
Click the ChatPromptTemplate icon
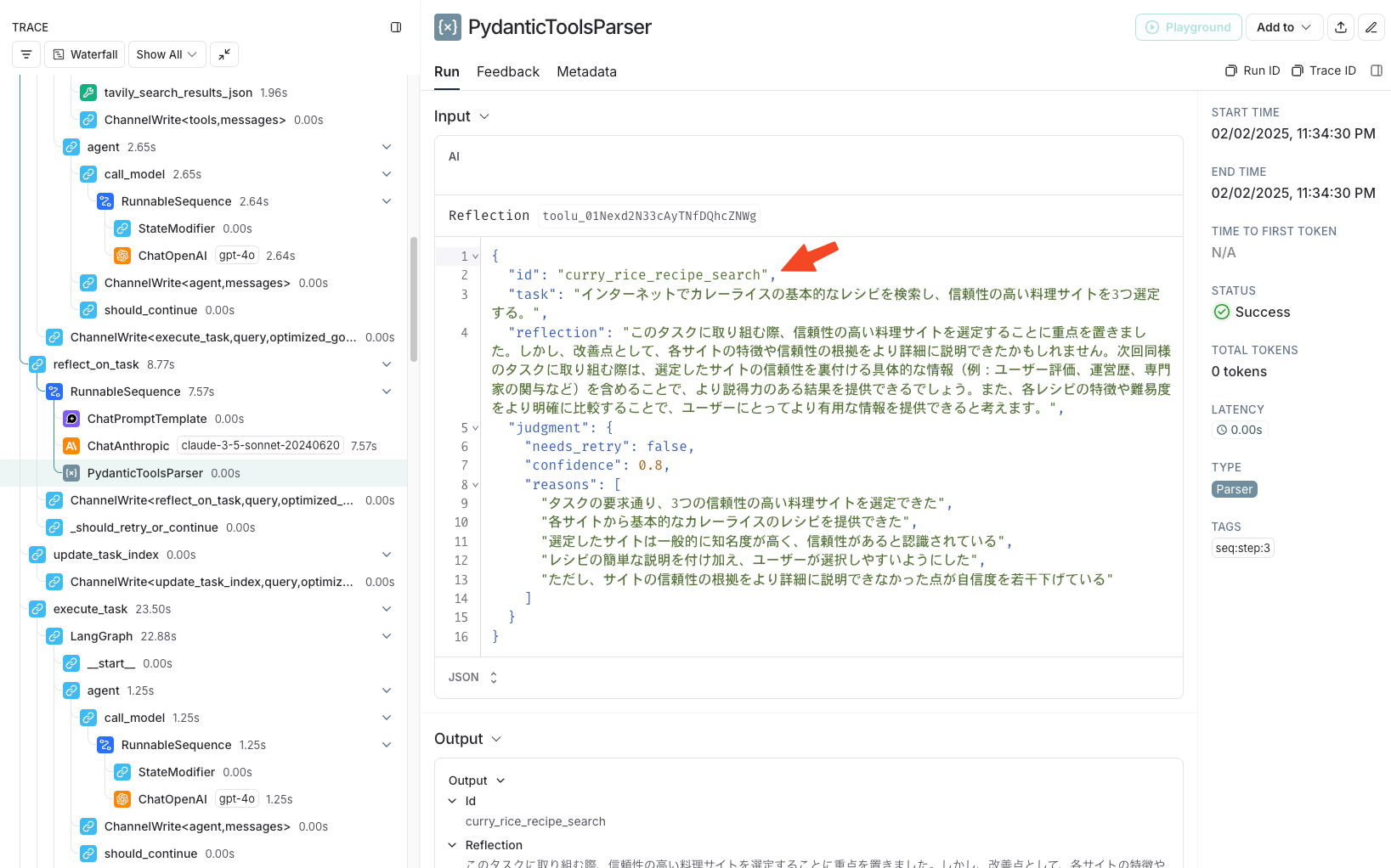(71, 419)
